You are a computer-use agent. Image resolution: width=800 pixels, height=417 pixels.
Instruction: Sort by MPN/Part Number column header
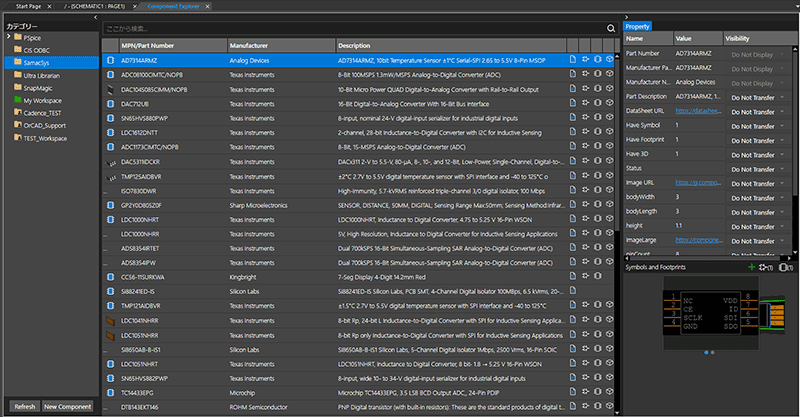[173, 45]
